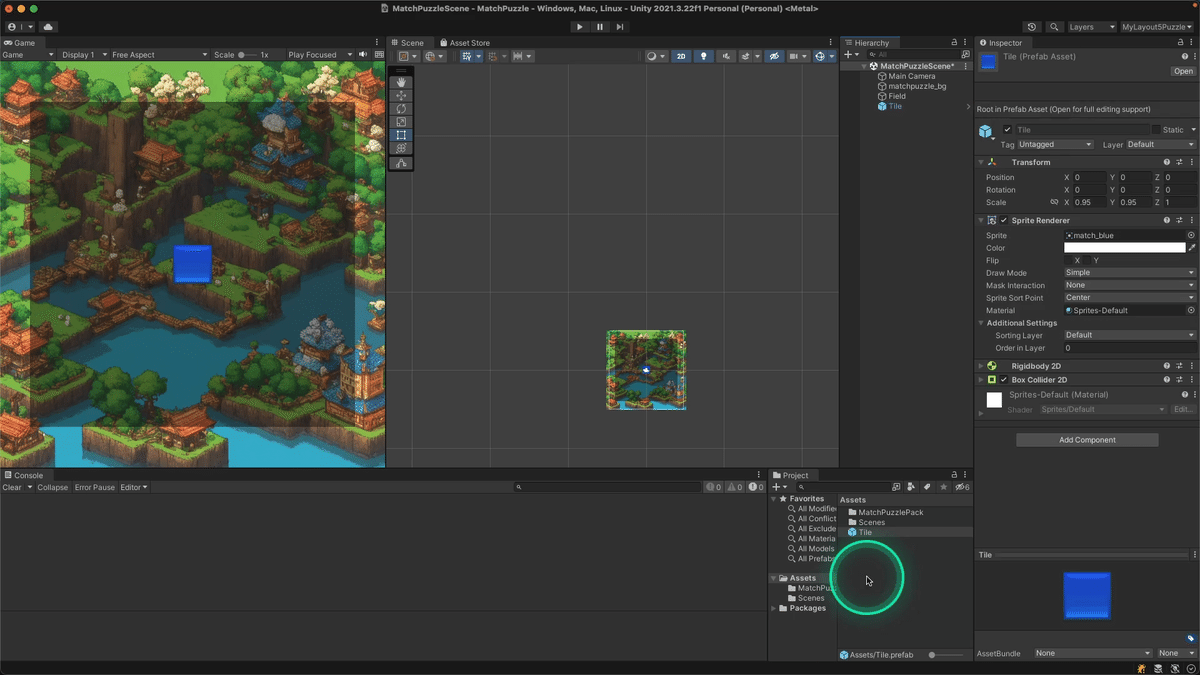Adjust the Project icon size slider
This screenshot has height=675, width=1200.
[947, 655]
